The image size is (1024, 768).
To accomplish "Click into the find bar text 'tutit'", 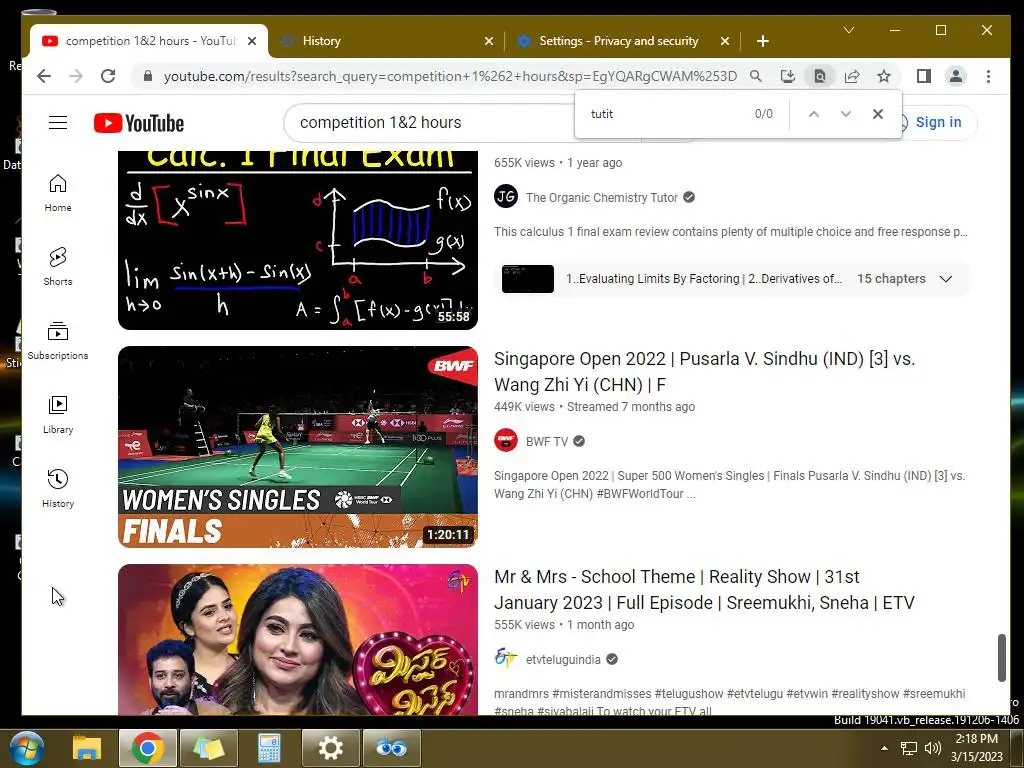I will tap(601, 114).
